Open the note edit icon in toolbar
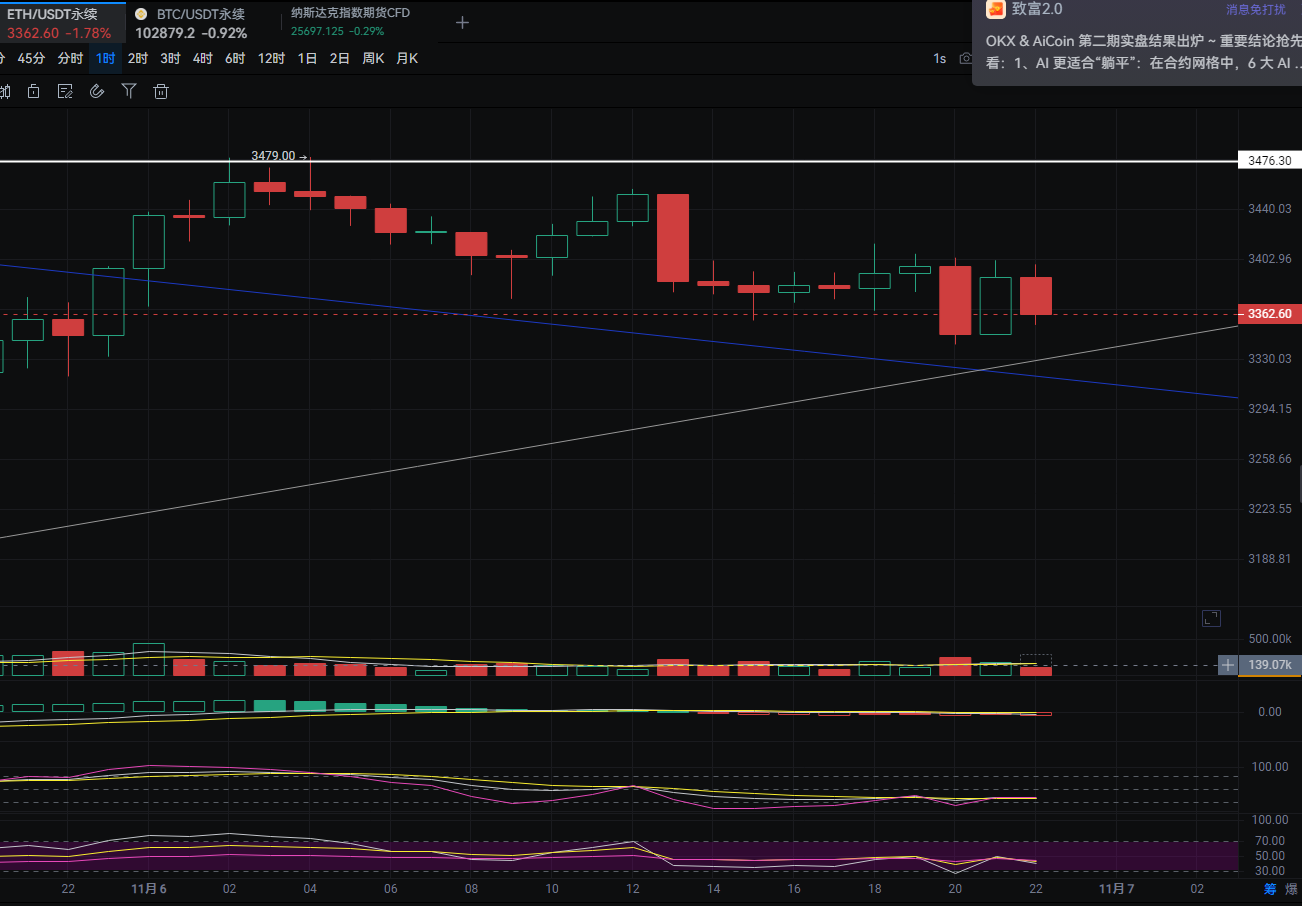This screenshot has width=1302, height=906. (x=65, y=92)
